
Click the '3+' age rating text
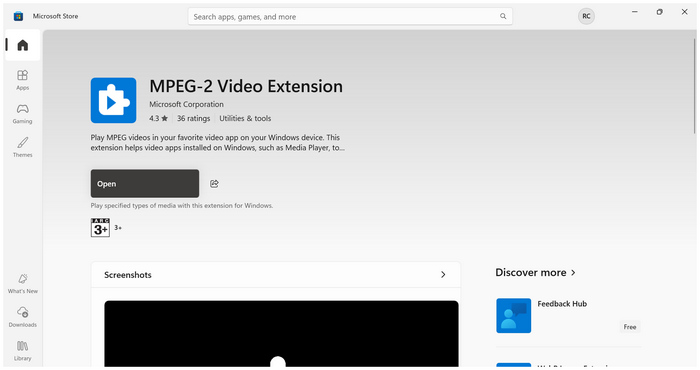pos(118,228)
